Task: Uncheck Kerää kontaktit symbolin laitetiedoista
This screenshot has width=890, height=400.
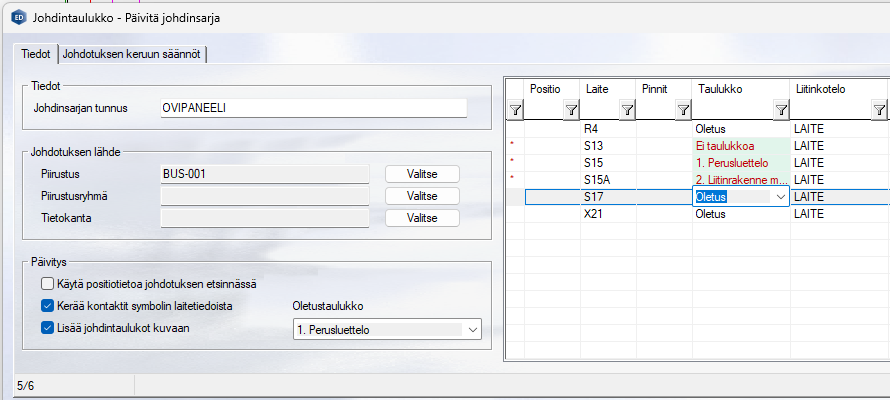Action: pyautogui.click(x=48, y=305)
